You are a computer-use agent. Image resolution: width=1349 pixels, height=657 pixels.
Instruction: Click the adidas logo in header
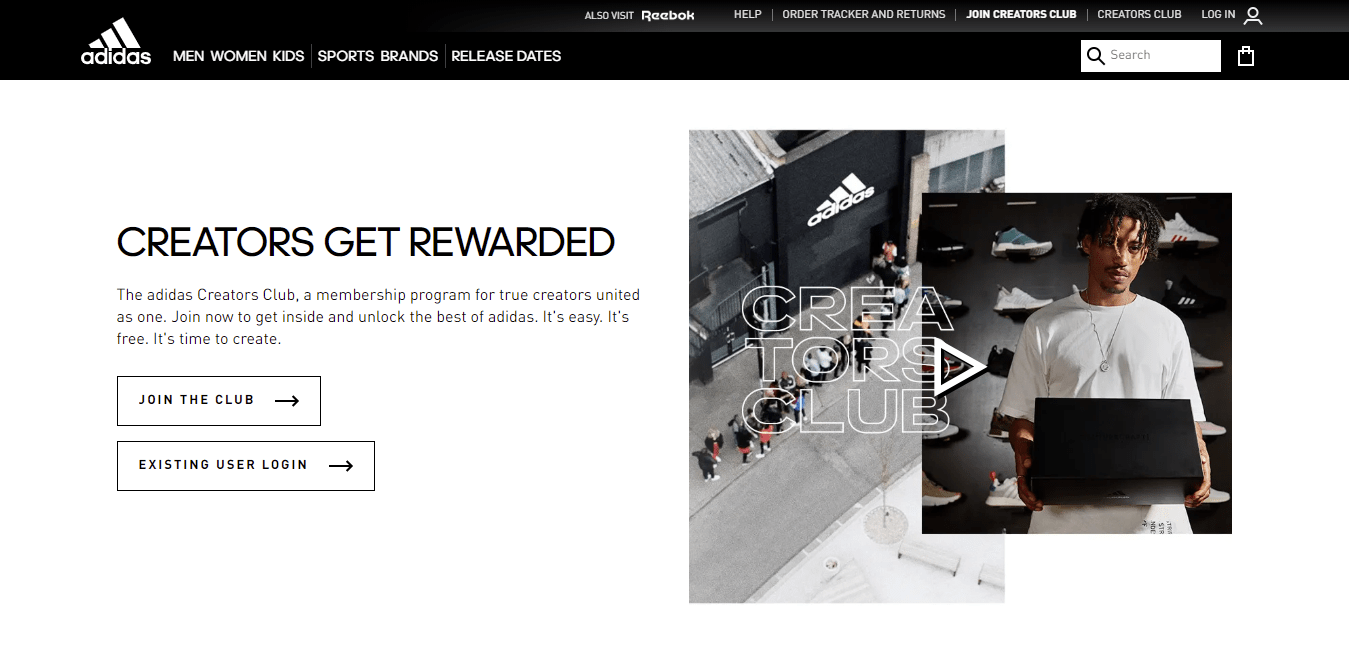pos(116,41)
